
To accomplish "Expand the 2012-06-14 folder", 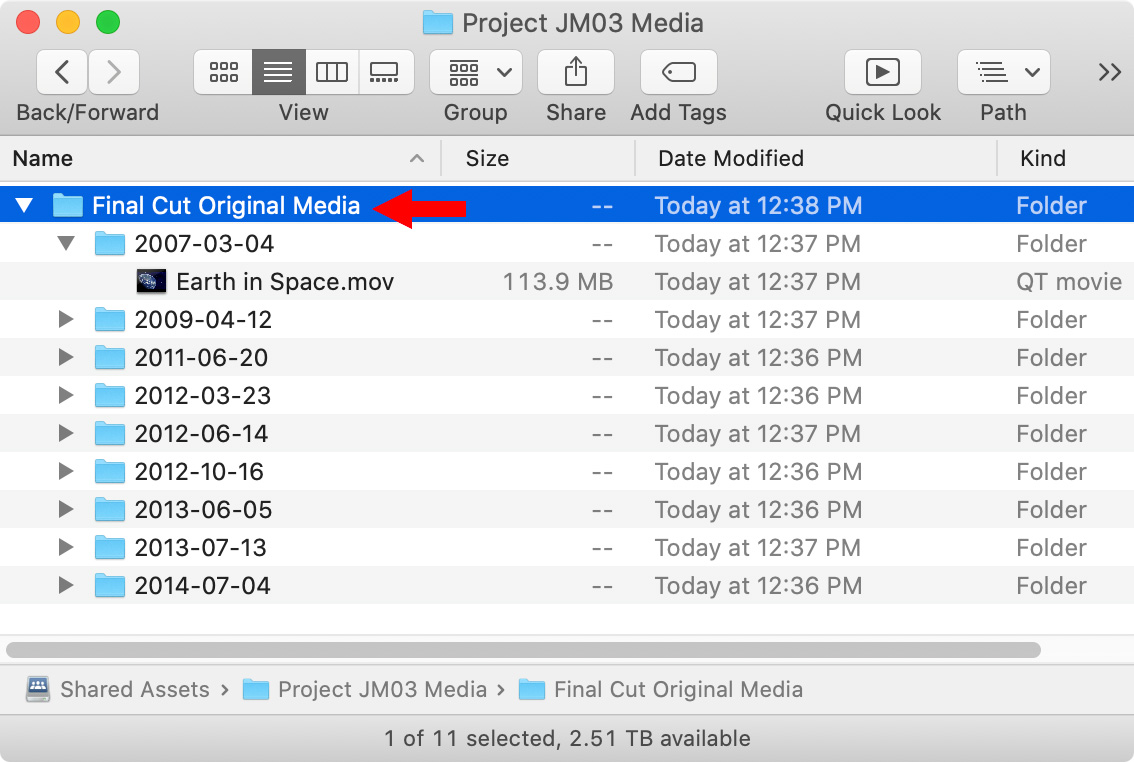I will click(x=66, y=433).
